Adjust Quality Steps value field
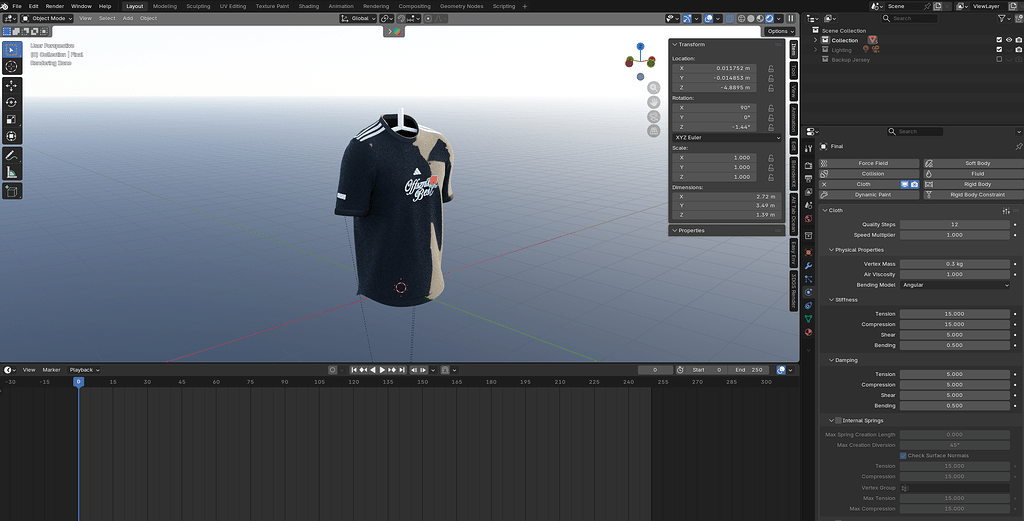This screenshot has height=521, width=1024. pos(955,225)
